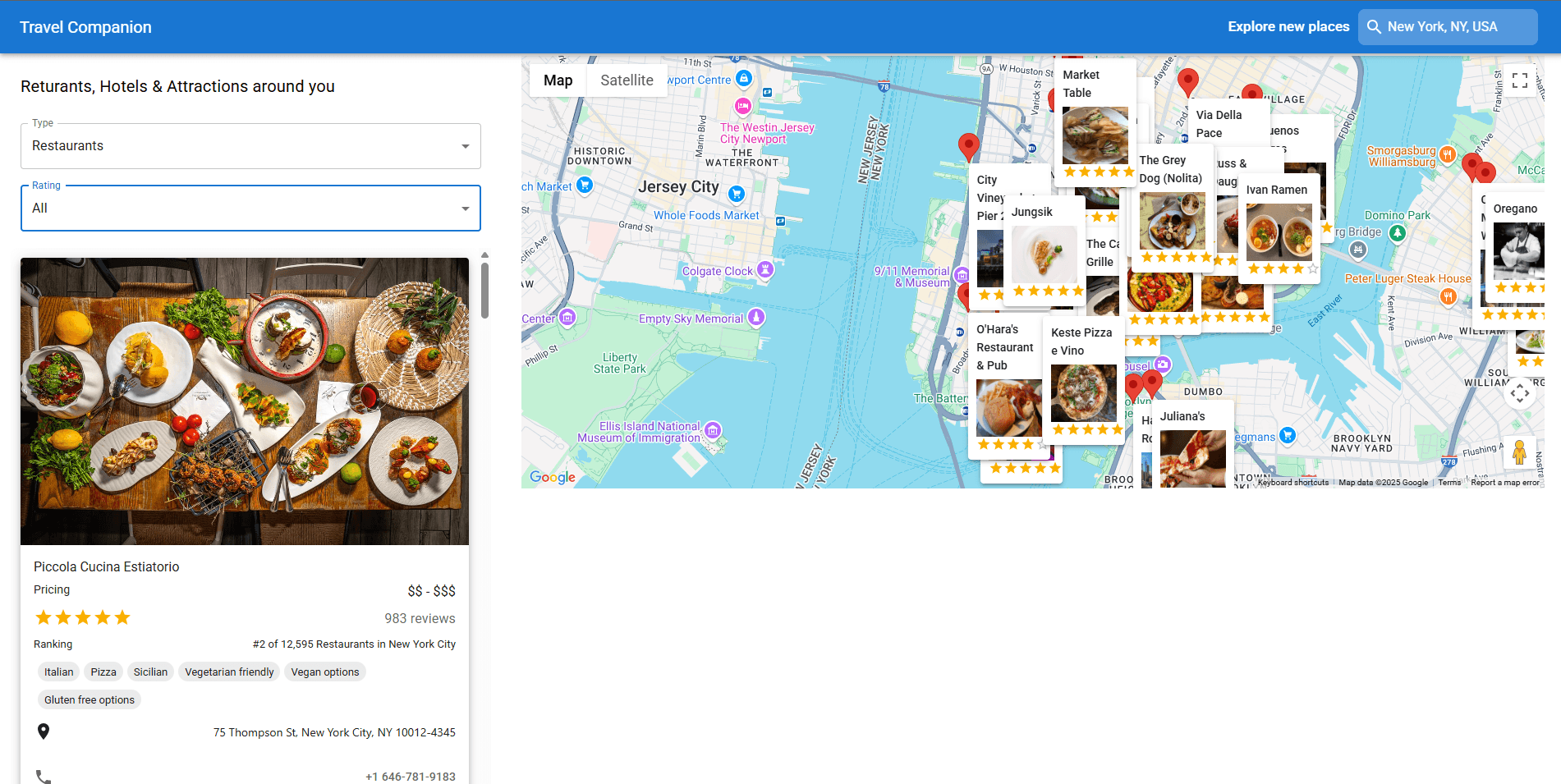
Task: Click the phone icon beside phone number
Action: click(x=44, y=777)
